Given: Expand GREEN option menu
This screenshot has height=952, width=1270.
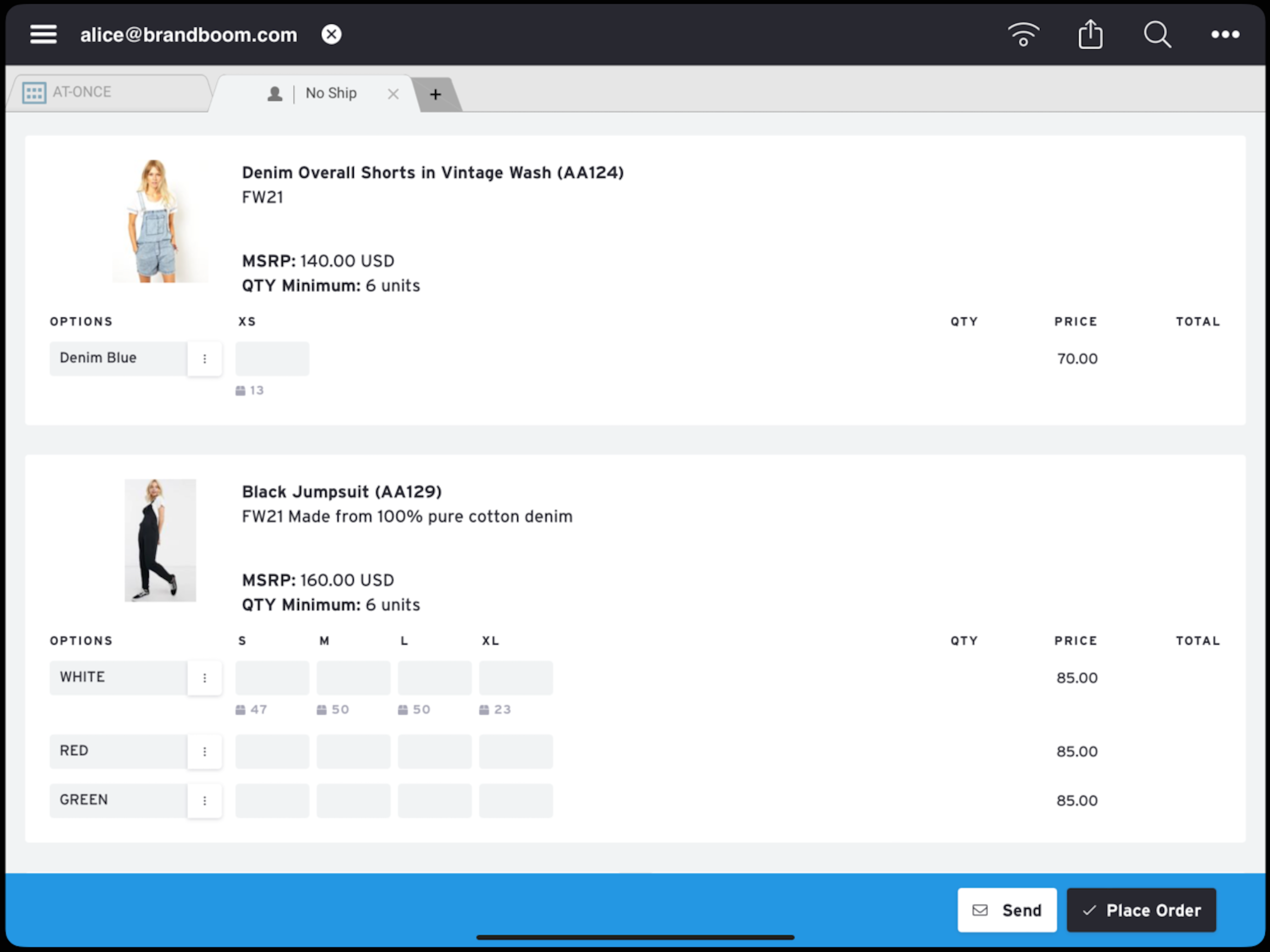Looking at the screenshot, I should (205, 800).
